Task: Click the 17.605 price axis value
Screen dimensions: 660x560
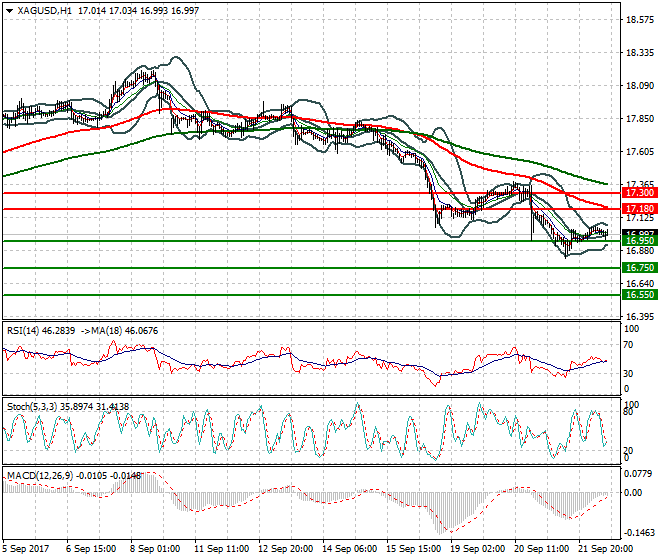Action: point(640,152)
